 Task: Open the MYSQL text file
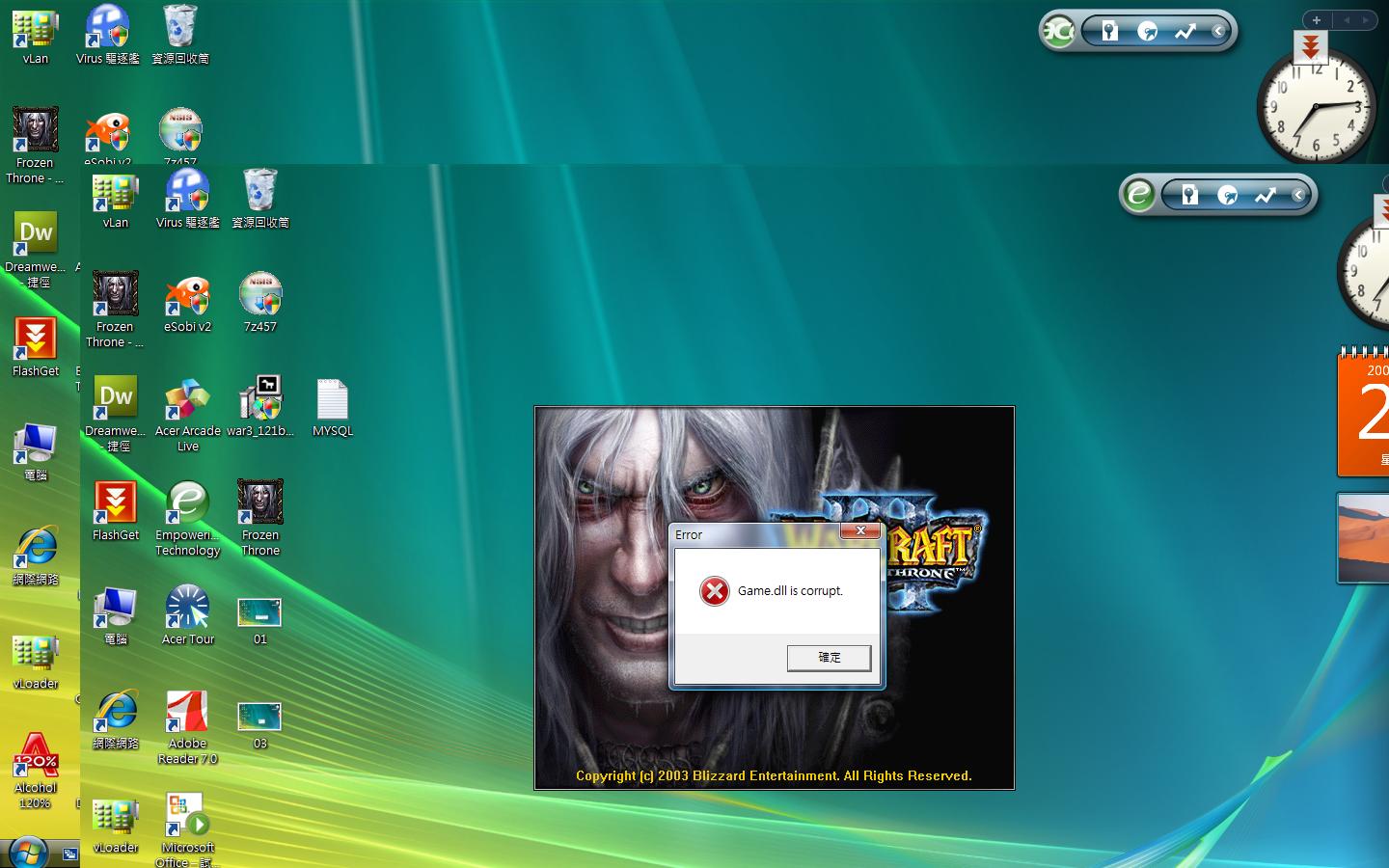point(332,401)
